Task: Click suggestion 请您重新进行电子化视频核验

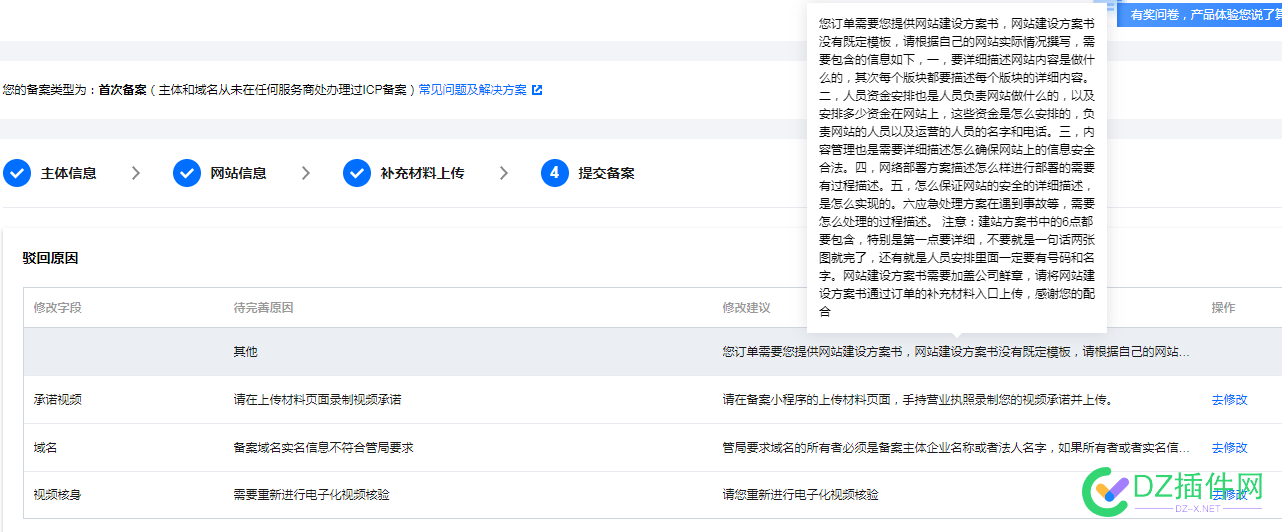Action: click(x=800, y=494)
